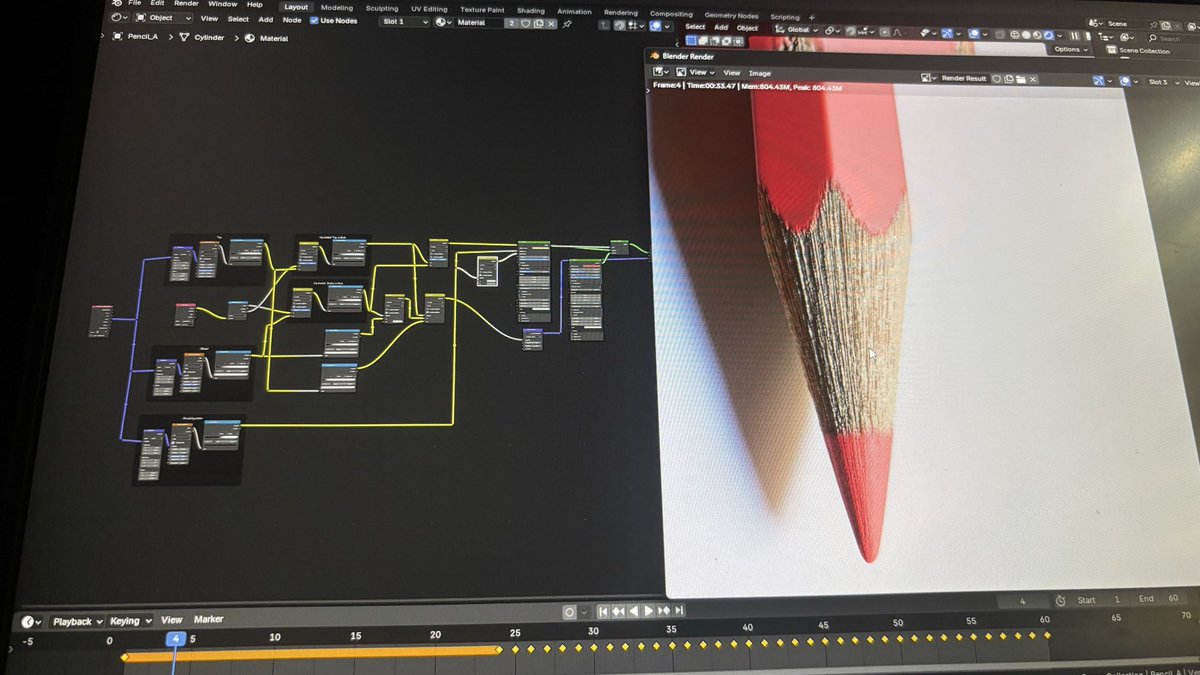The width and height of the screenshot is (1200, 675).
Task: Click the material user count 2 button
Action: [511, 23]
